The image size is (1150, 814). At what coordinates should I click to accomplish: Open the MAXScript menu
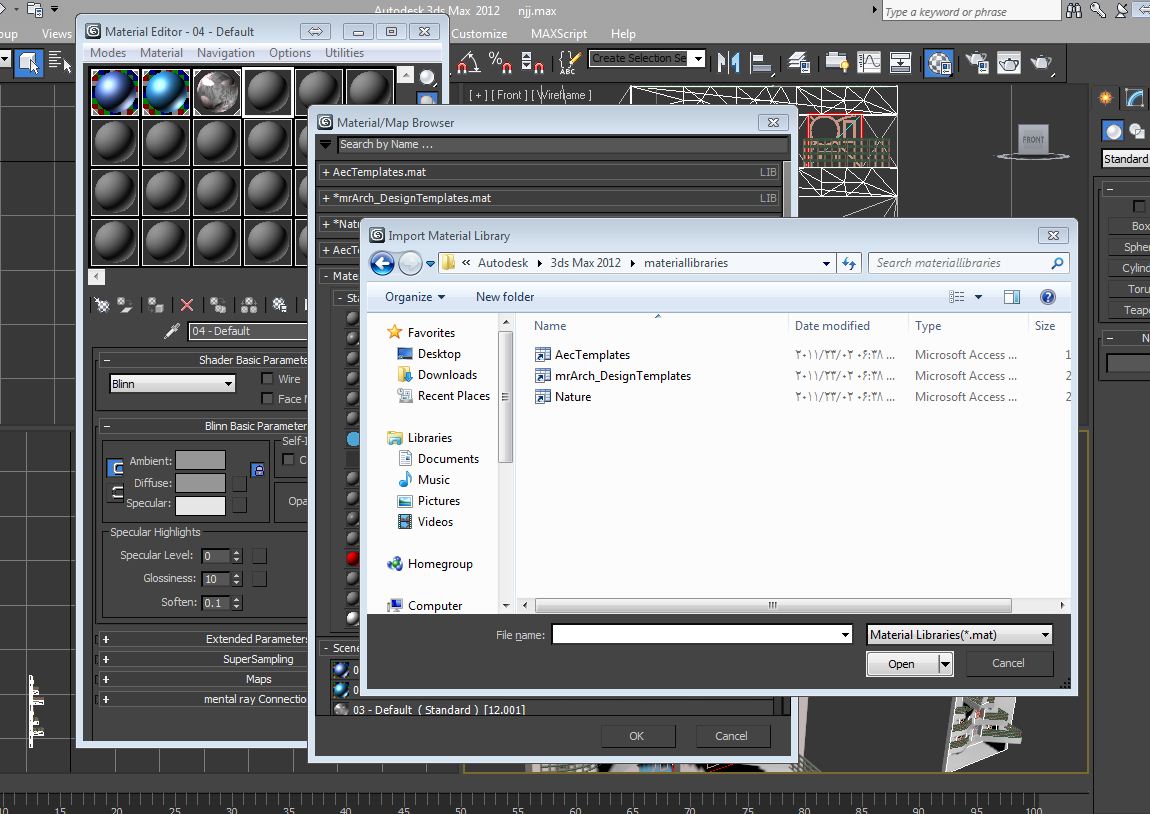point(559,33)
